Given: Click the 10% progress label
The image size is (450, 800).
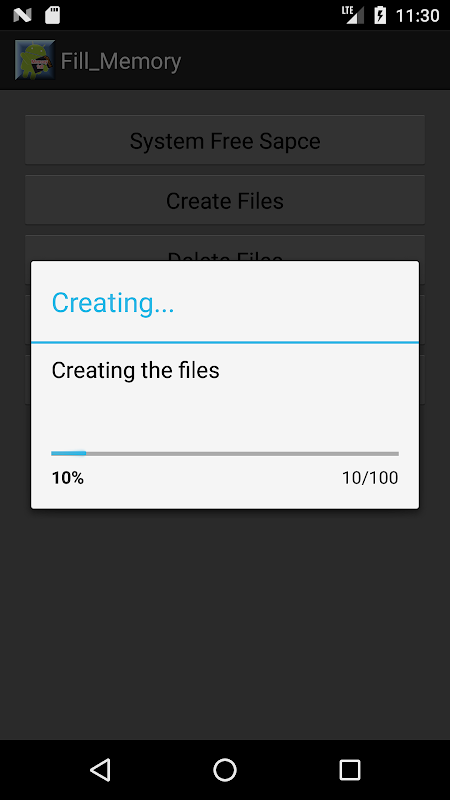Looking at the screenshot, I should (x=68, y=478).
